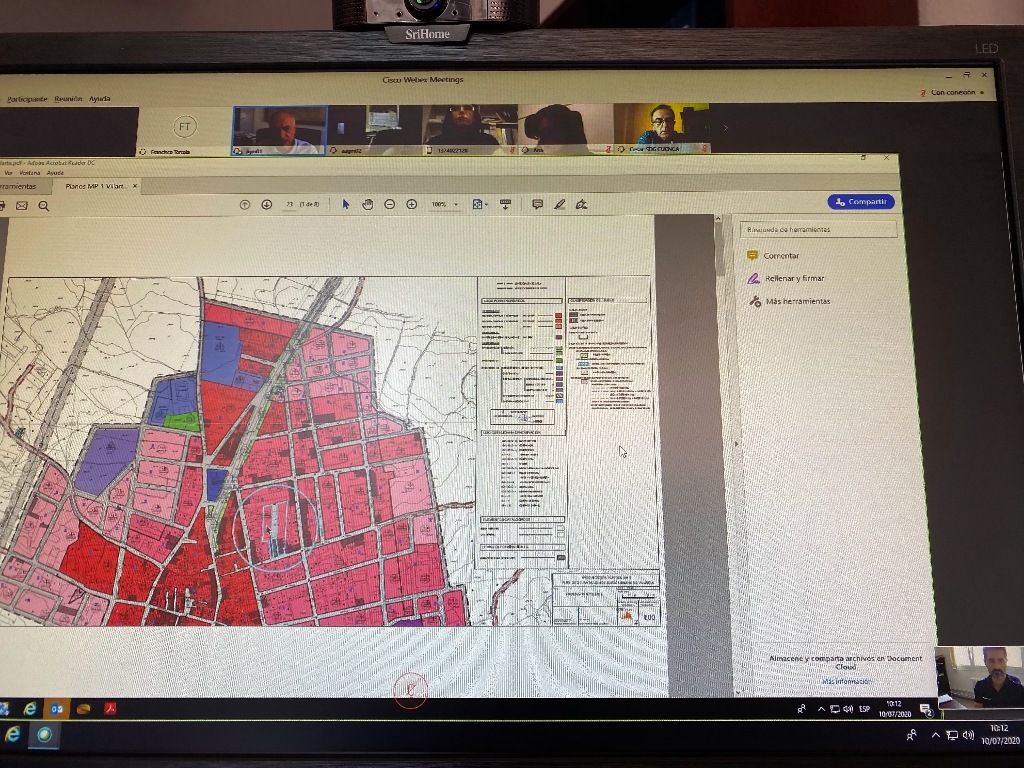Add a sticky note comment from toolbar
Image resolution: width=1024 pixels, height=768 pixels.
coord(537,204)
